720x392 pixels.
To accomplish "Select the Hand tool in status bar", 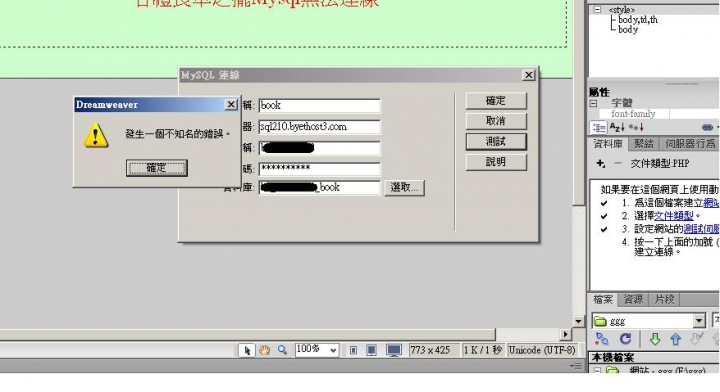I will click(264, 351).
